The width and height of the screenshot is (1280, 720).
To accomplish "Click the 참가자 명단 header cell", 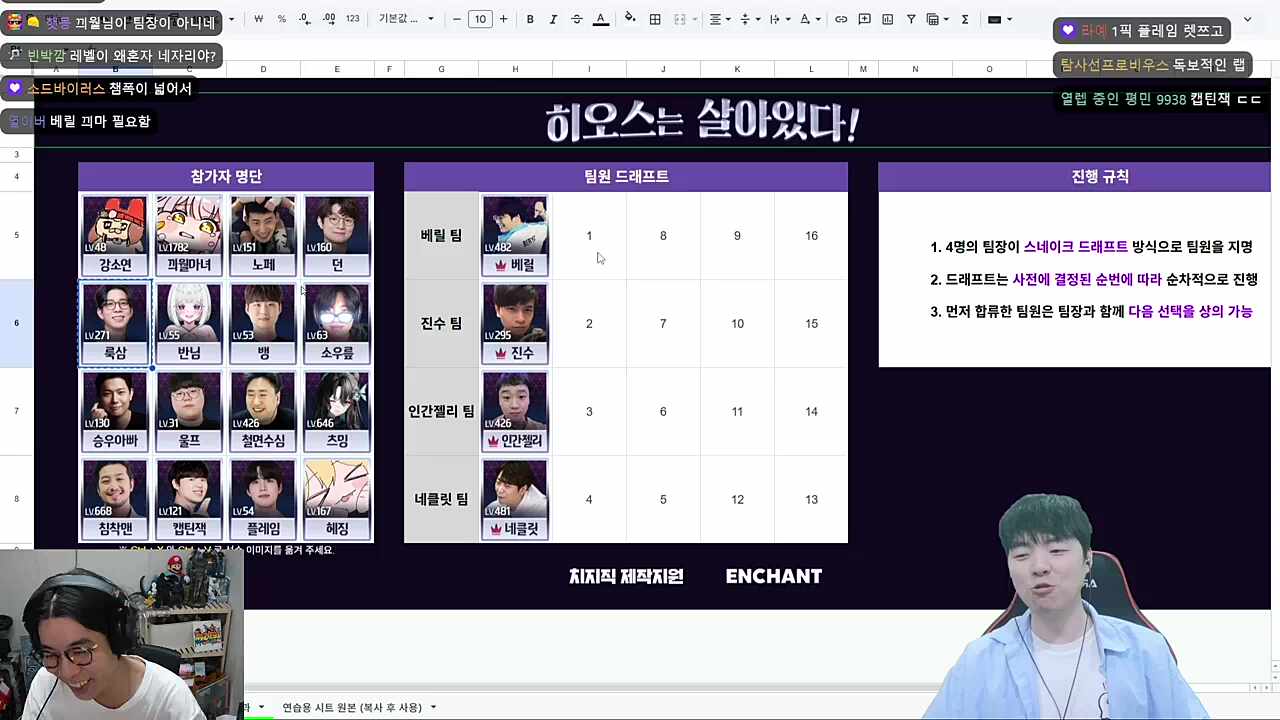I will coord(226,176).
